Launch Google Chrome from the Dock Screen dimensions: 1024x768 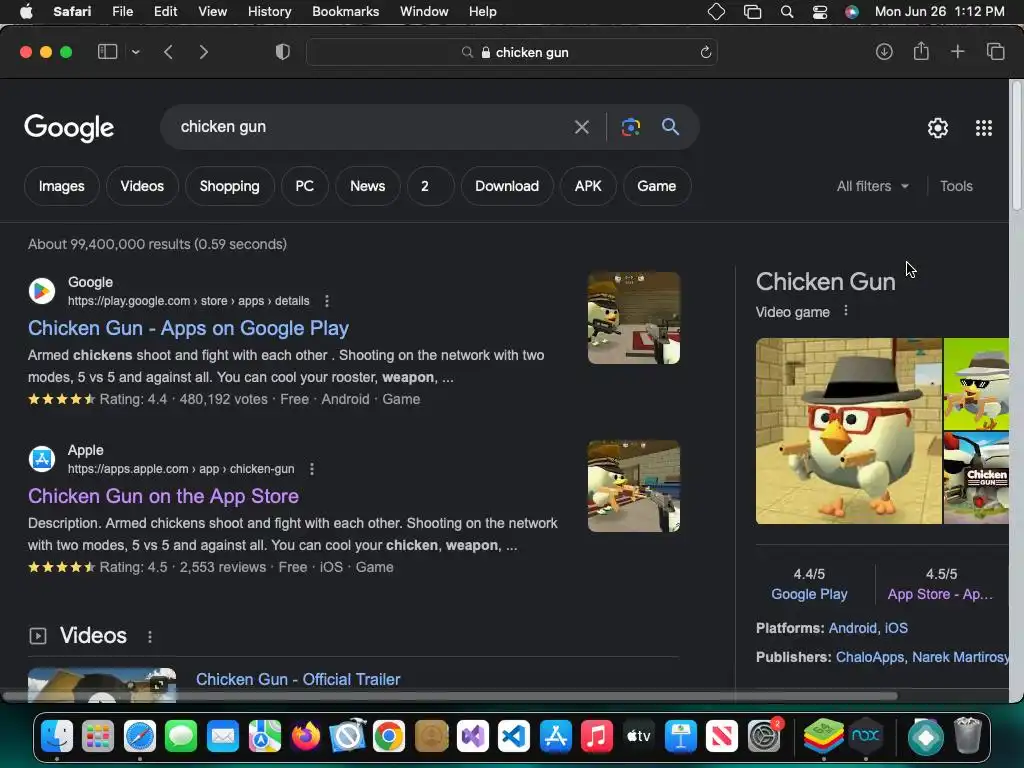(389, 737)
